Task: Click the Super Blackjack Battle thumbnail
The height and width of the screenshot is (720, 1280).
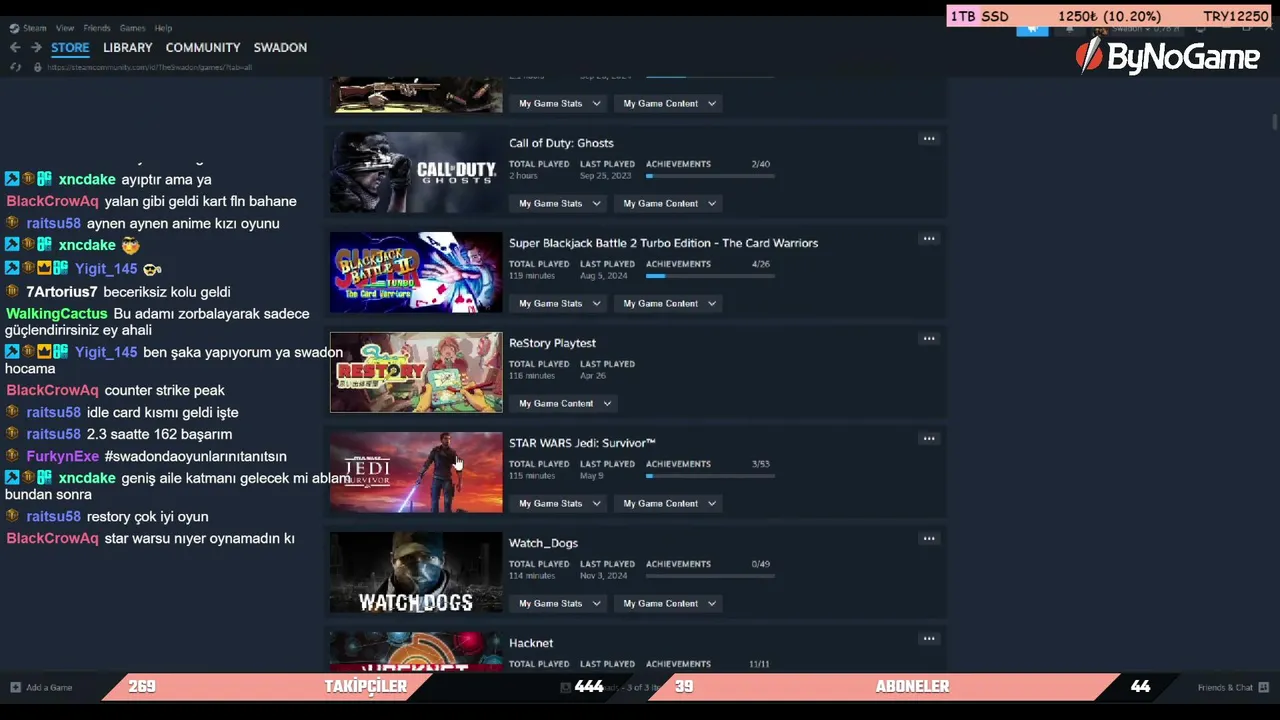Action: 416,272
